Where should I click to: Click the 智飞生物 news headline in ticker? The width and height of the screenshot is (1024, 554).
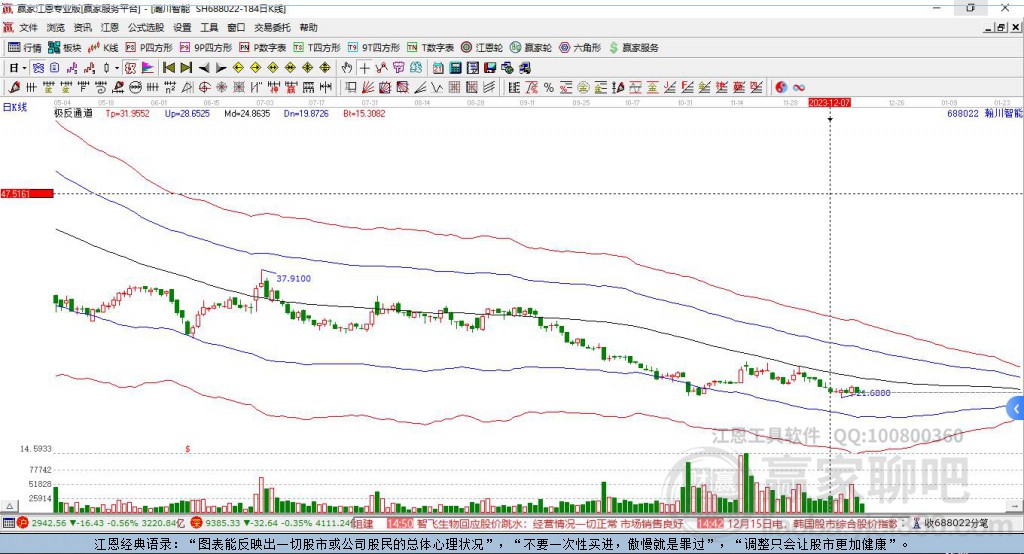click(x=471, y=523)
